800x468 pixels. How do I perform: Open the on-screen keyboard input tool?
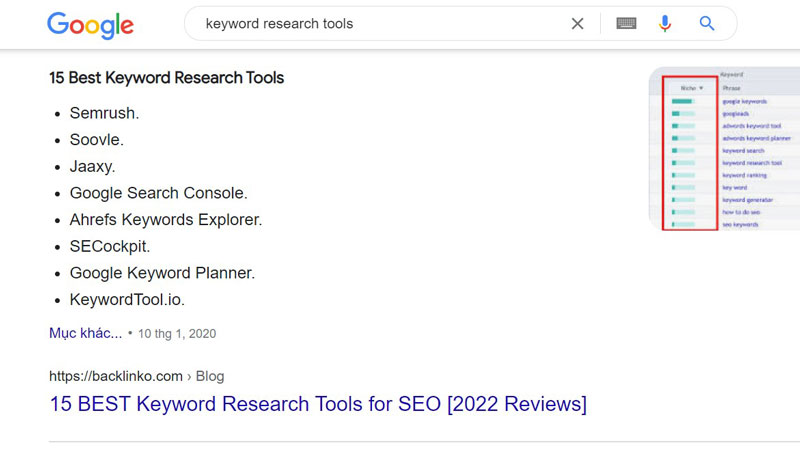(x=626, y=24)
